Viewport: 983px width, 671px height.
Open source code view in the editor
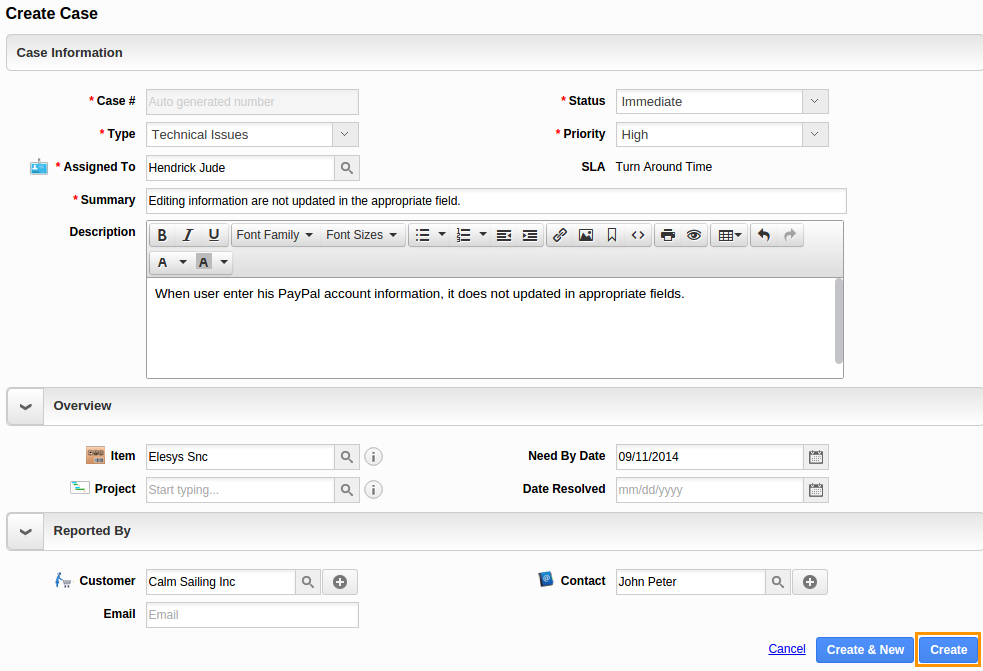coord(638,234)
